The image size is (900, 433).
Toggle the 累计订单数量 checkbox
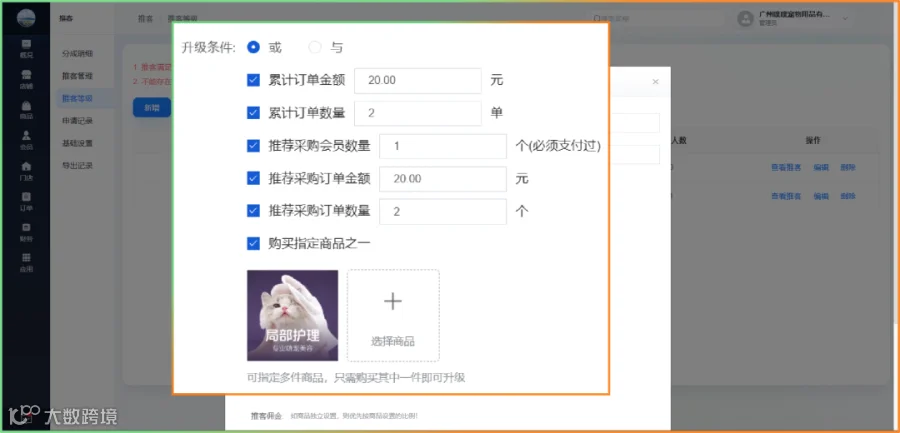[254, 113]
